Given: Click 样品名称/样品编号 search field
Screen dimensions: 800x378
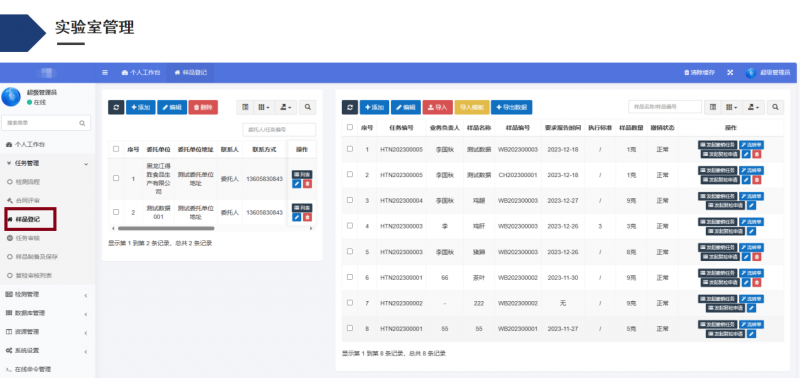Looking at the screenshot, I should pos(665,107).
